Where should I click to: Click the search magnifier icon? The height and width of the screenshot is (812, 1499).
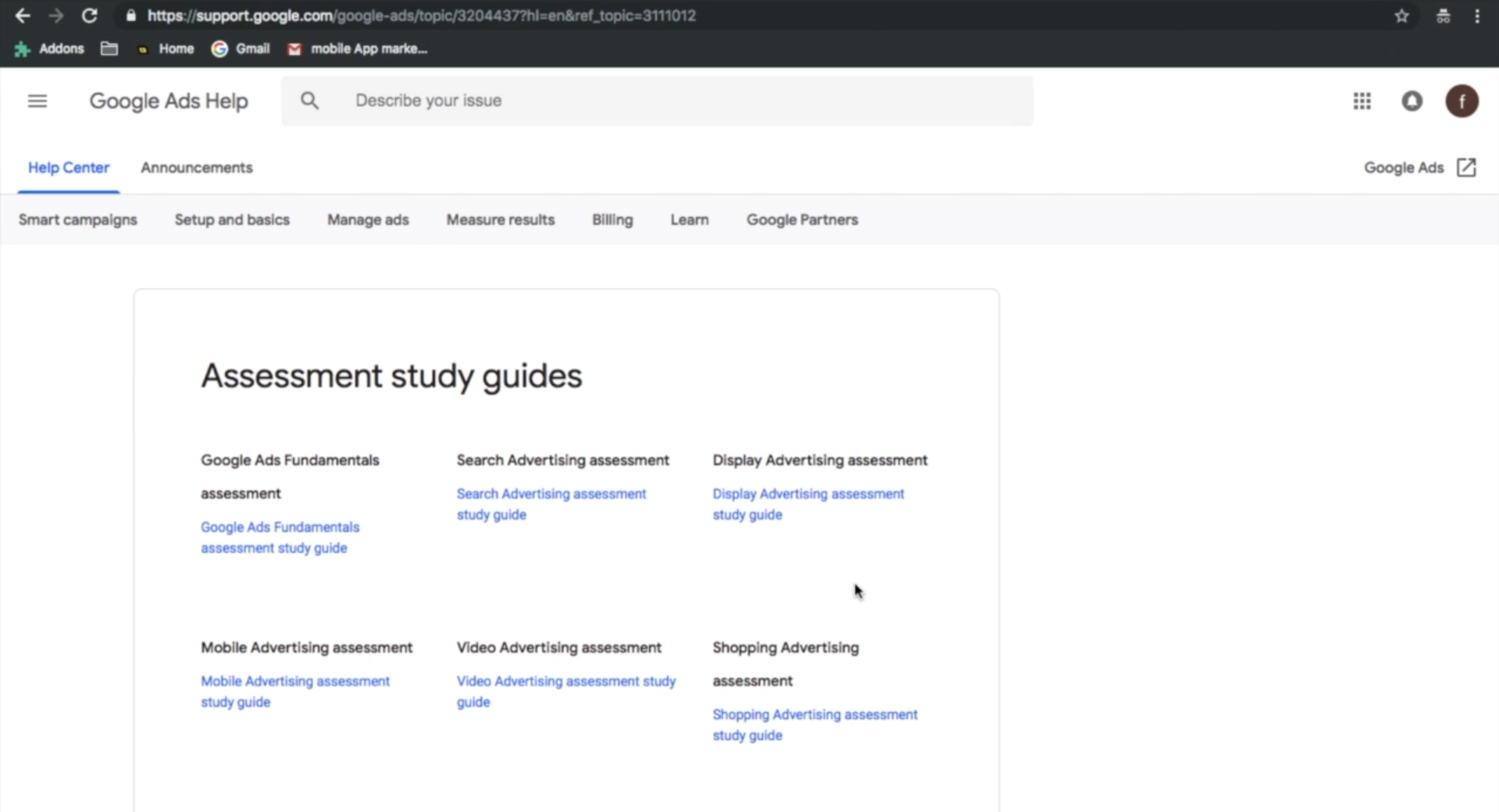(309, 101)
